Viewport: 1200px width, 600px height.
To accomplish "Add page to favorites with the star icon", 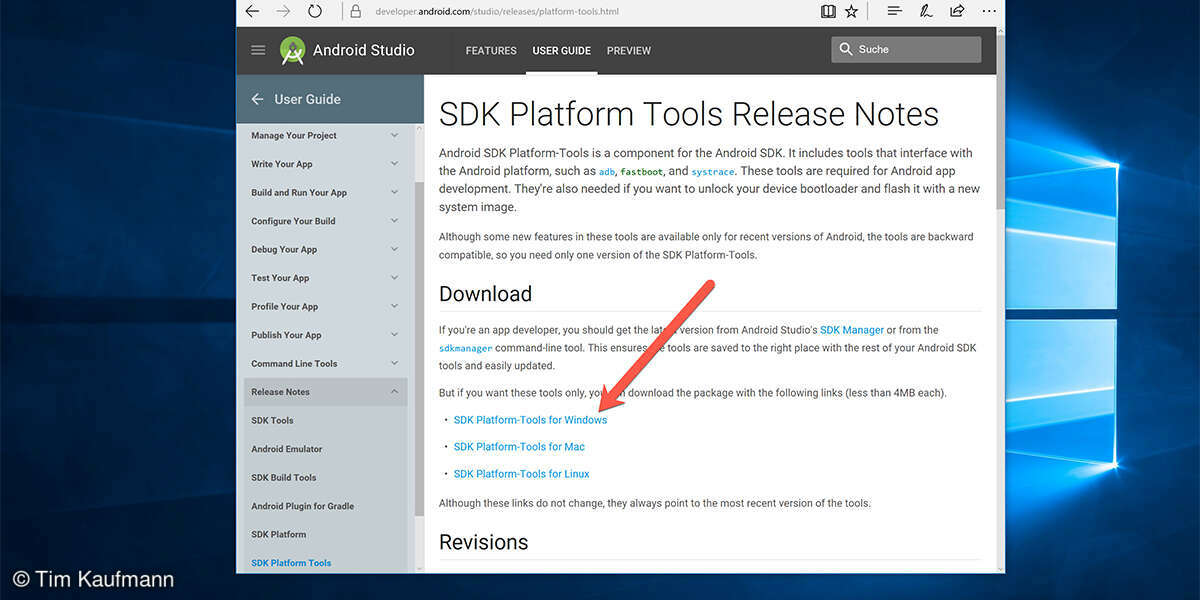I will tap(852, 12).
